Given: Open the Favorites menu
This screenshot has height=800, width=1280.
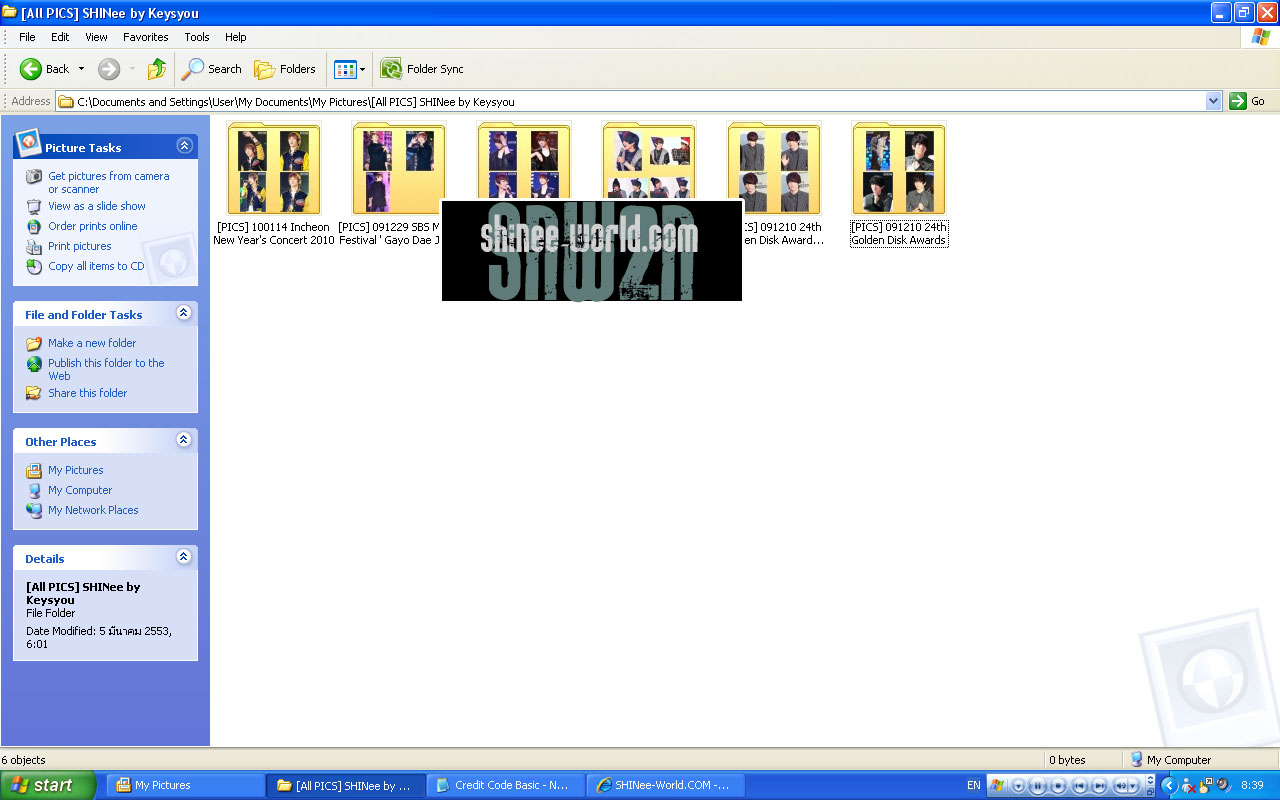Looking at the screenshot, I should point(146,37).
